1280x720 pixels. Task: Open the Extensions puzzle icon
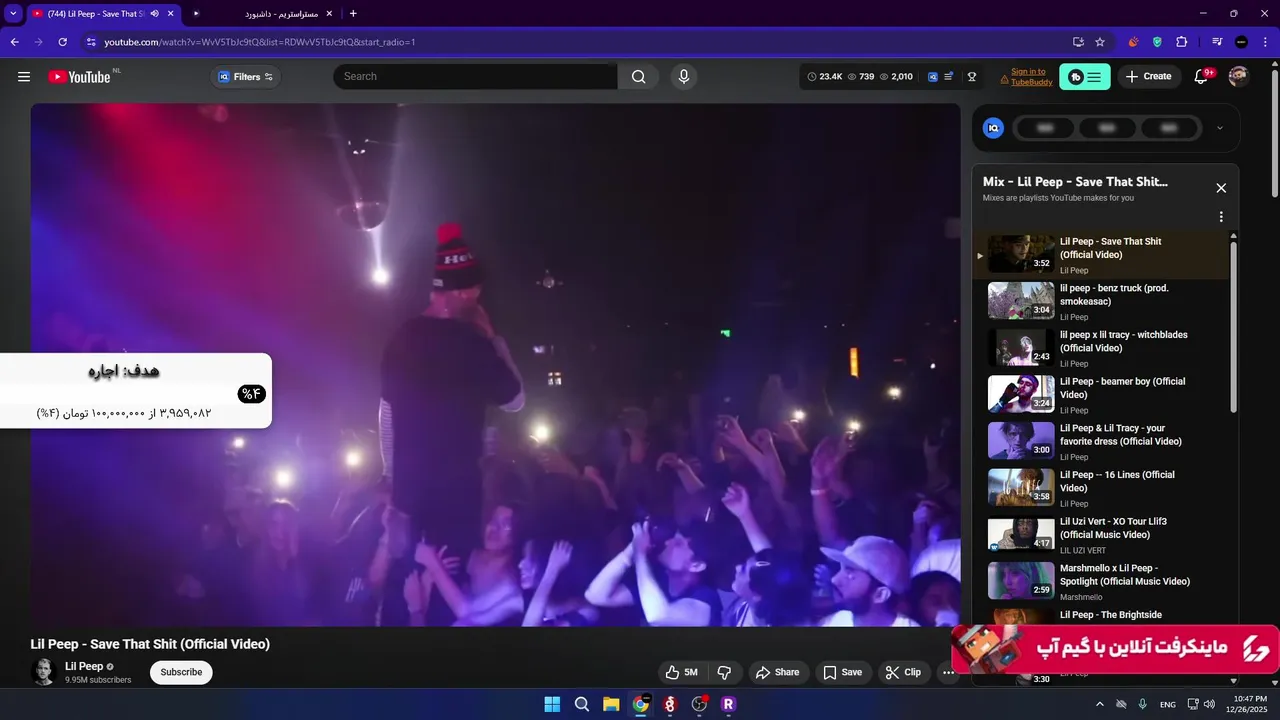pyautogui.click(x=1182, y=42)
